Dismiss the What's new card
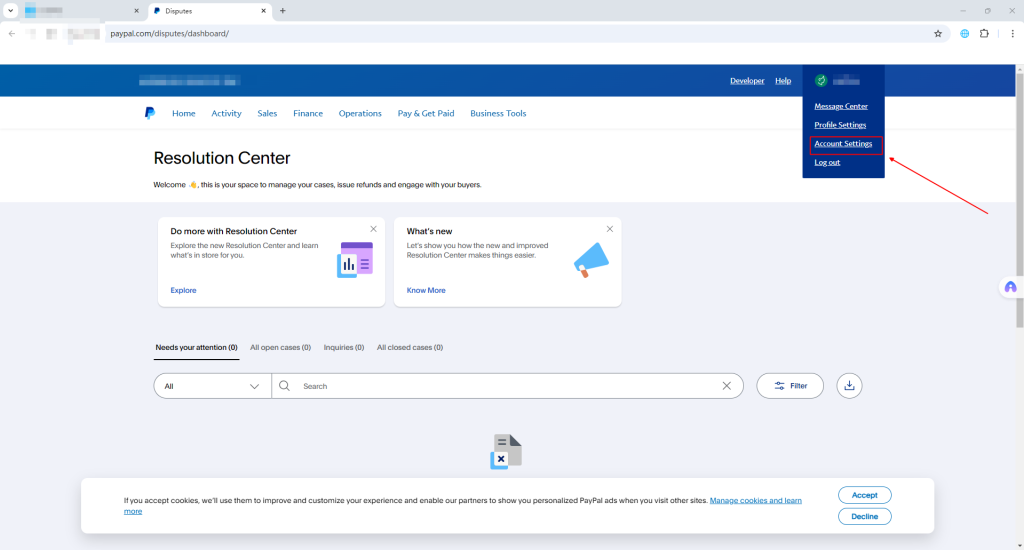This screenshot has width=1024, height=550. click(x=610, y=229)
